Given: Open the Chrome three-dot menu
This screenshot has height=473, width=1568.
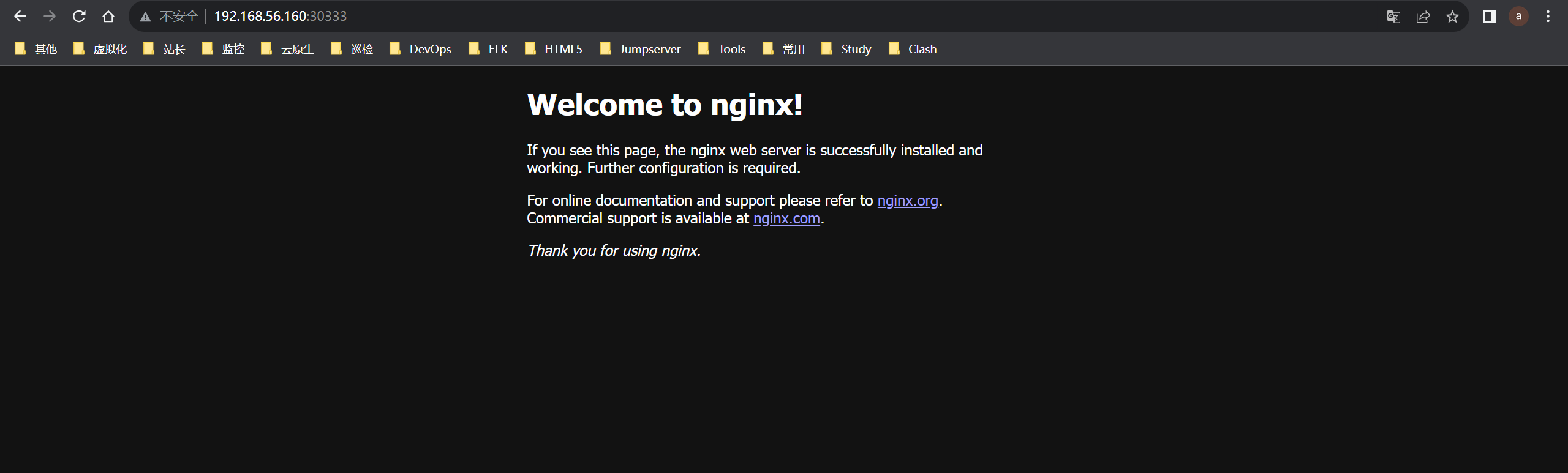Looking at the screenshot, I should coord(1548,17).
